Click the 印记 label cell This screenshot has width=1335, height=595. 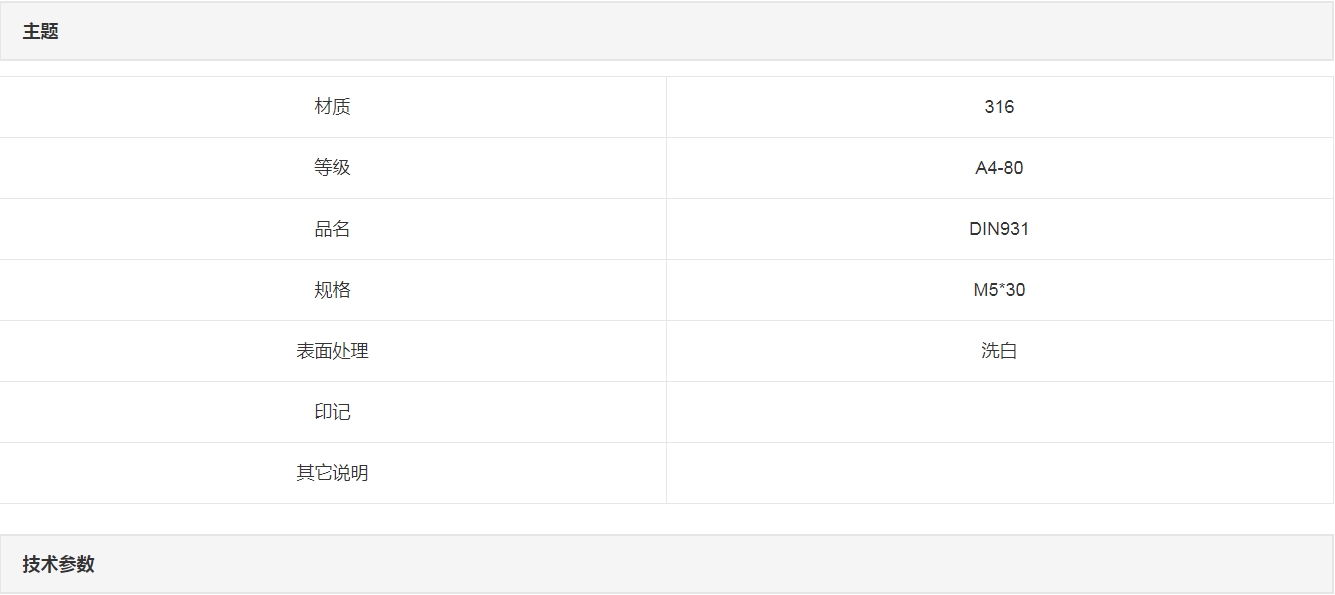pos(332,412)
